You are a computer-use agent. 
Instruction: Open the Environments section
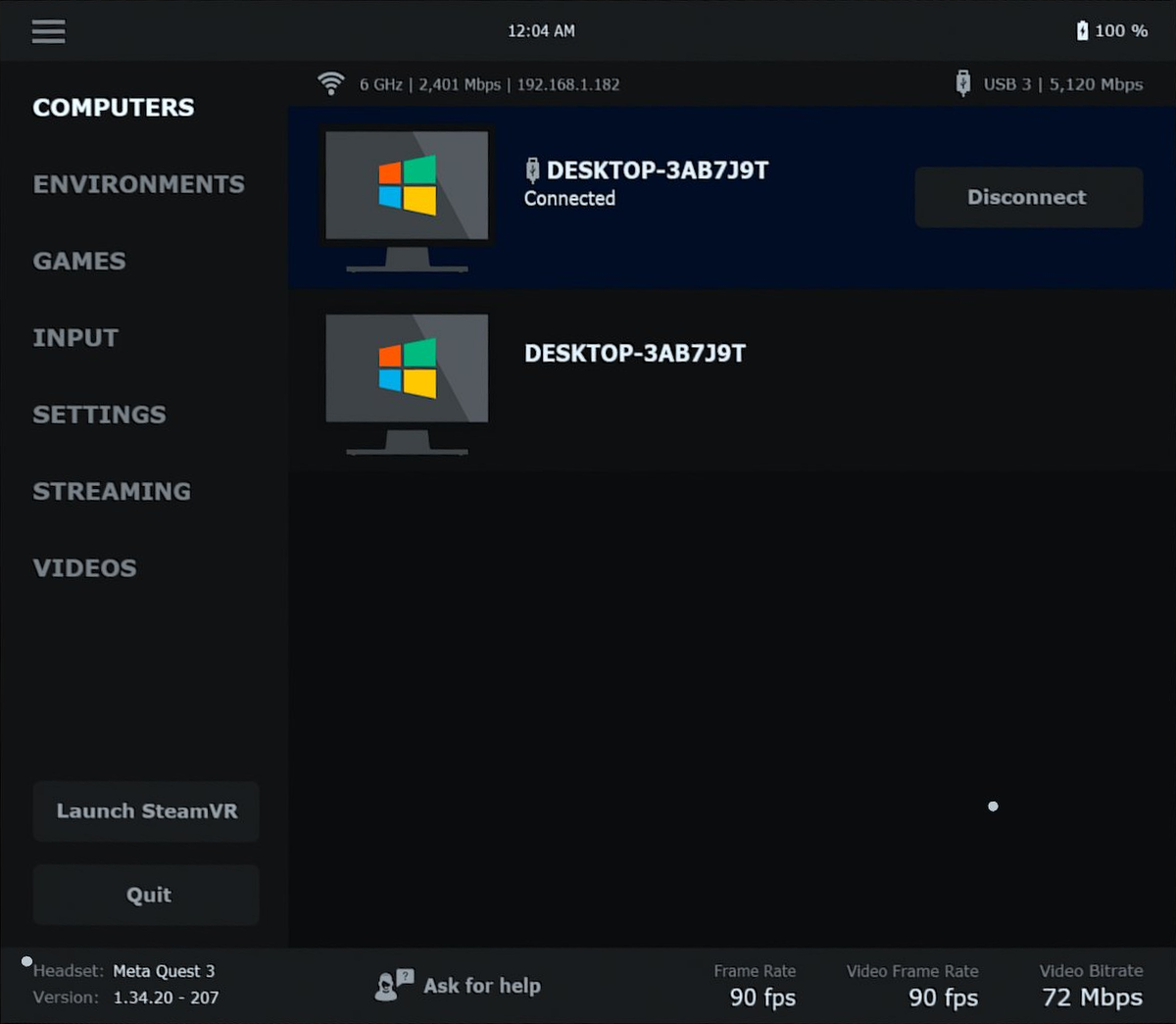[139, 184]
